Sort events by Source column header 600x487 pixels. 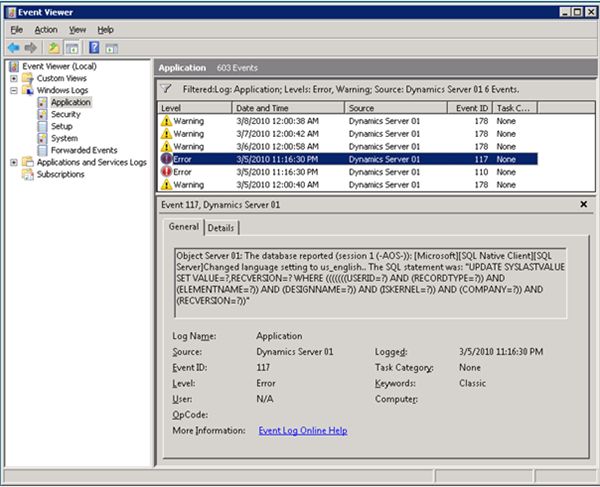point(396,108)
